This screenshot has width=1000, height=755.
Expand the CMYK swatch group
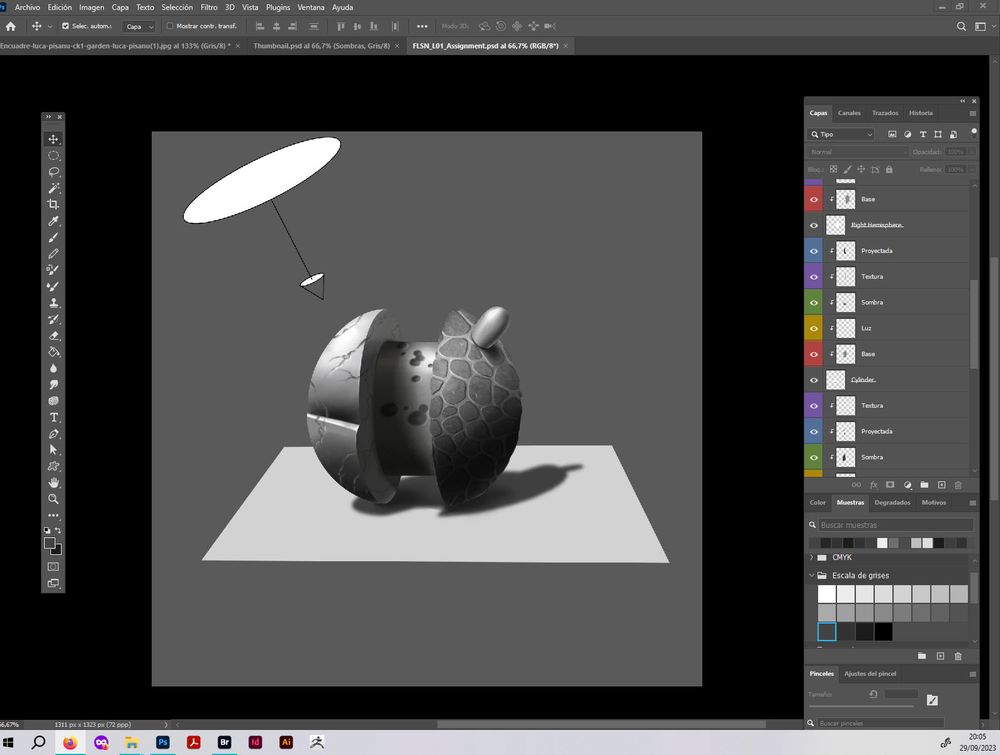[x=811, y=557]
